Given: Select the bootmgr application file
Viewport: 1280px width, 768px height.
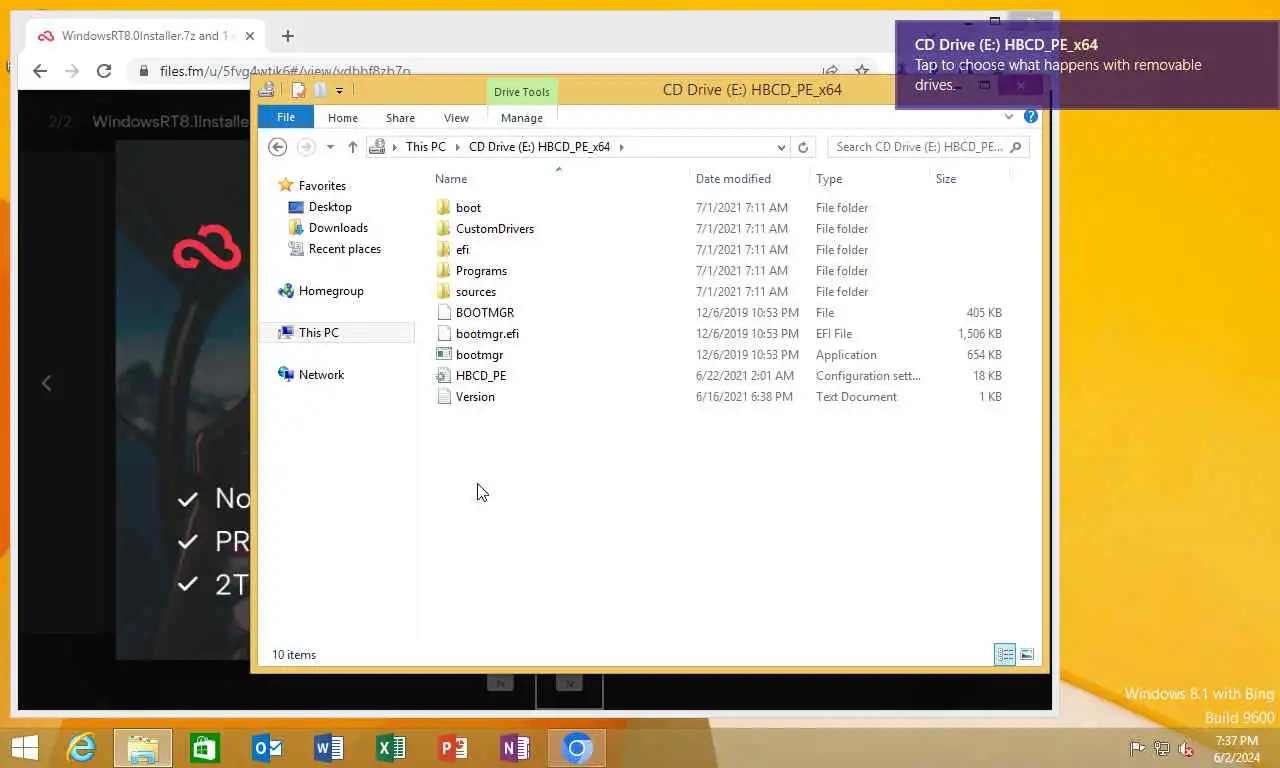Looking at the screenshot, I should click(x=479, y=355).
